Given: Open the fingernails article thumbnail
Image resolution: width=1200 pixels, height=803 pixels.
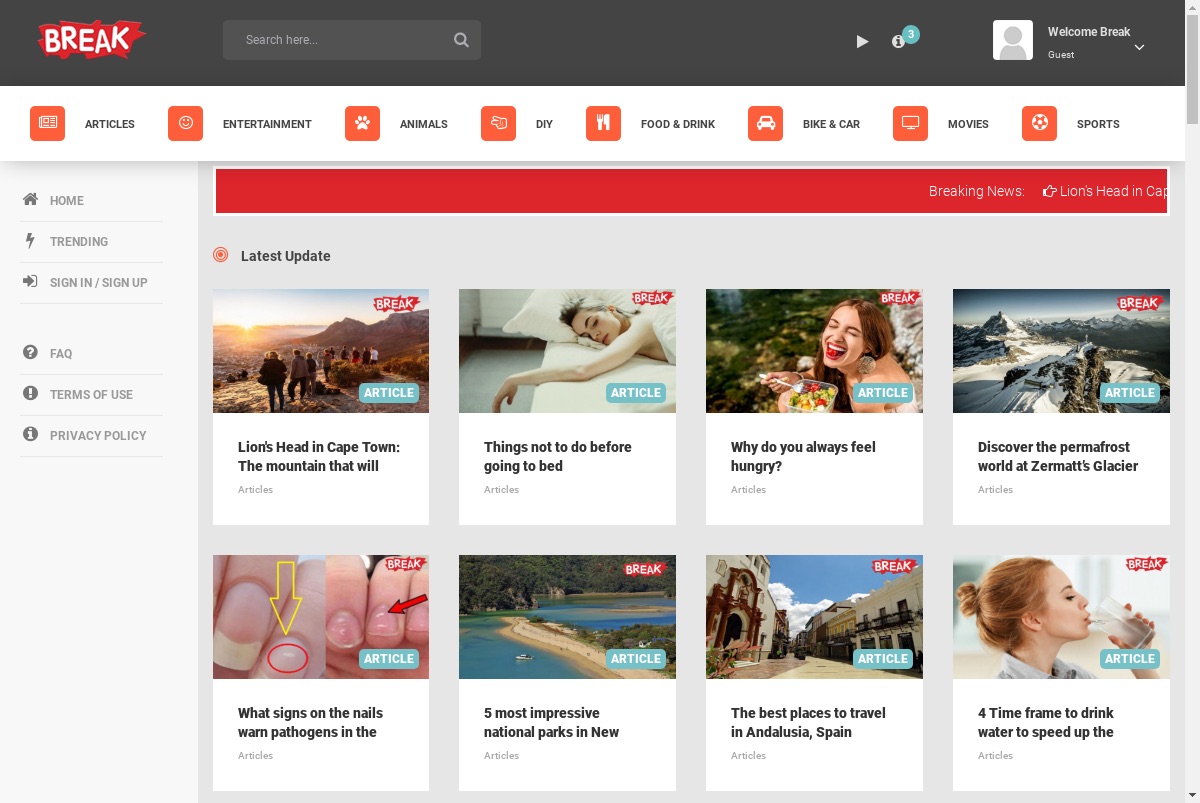Looking at the screenshot, I should point(321,617).
